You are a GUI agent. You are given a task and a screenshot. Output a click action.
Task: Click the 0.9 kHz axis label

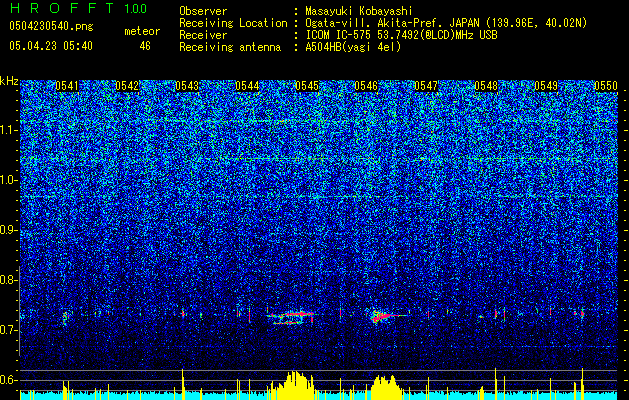click(x=8, y=230)
